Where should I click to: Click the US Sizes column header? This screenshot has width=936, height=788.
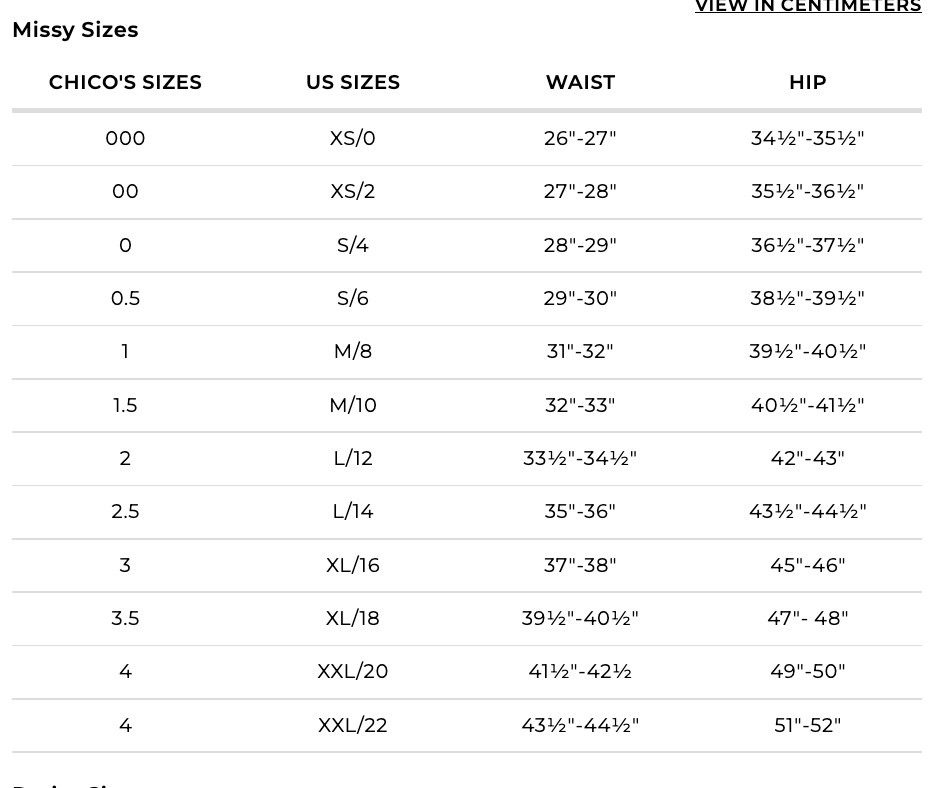(353, 83)
